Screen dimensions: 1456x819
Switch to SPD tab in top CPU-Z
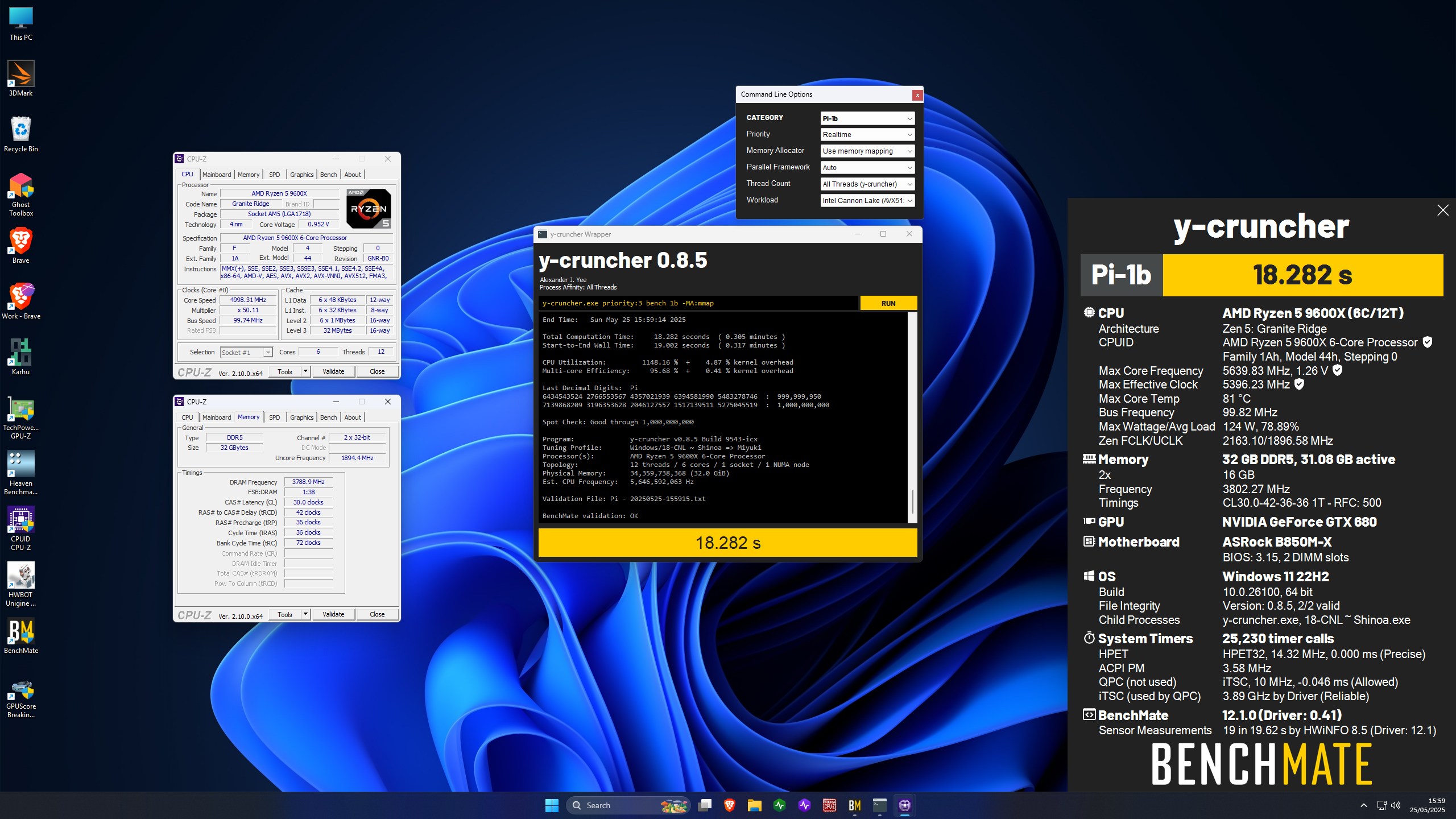tap(275, 175)
